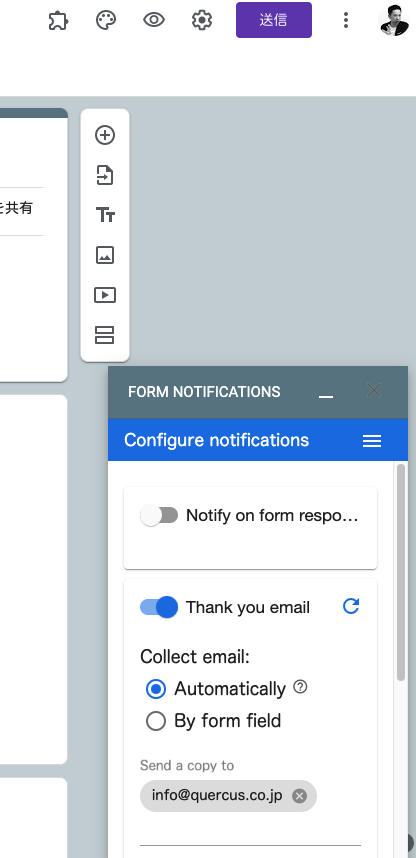Open the three-dot more options menu
The width and height of the screenshot is (416, 858).
(345, 20)
